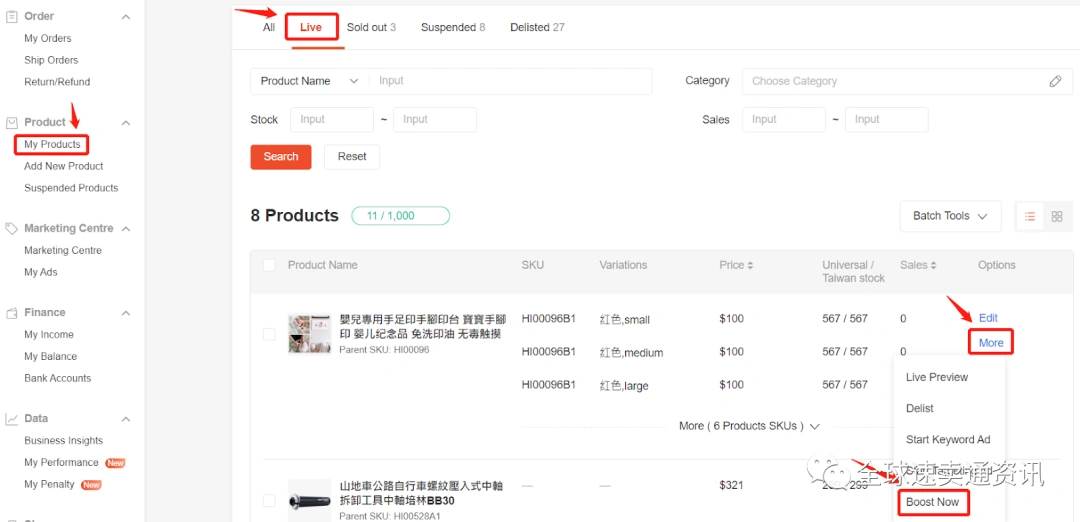Tick checkbox for baby handprint product
This screenshot has height=522, width=1080.
coord(269,334)
